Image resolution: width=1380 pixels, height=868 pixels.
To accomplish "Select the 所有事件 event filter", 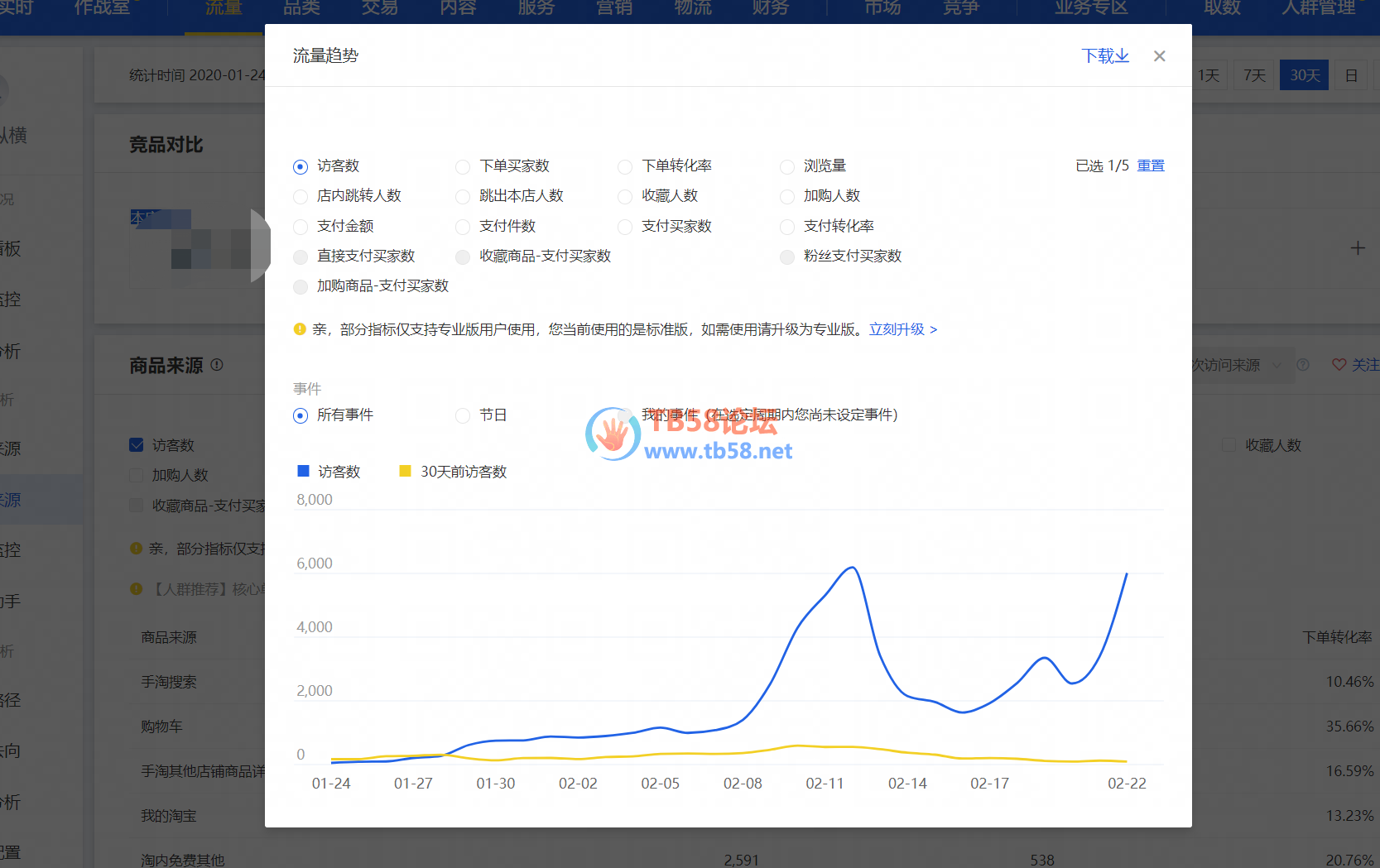I will [301, 415].
